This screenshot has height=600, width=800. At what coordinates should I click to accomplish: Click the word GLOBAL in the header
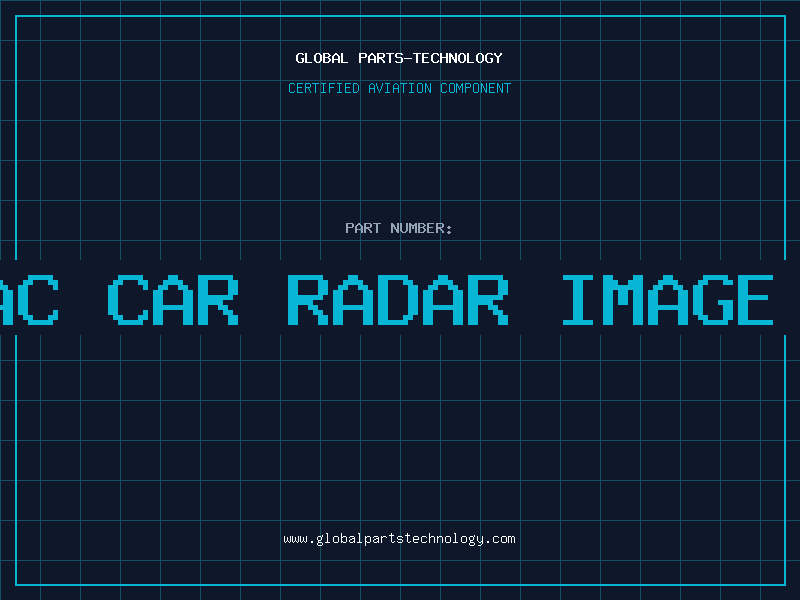(x=320, y=58)
